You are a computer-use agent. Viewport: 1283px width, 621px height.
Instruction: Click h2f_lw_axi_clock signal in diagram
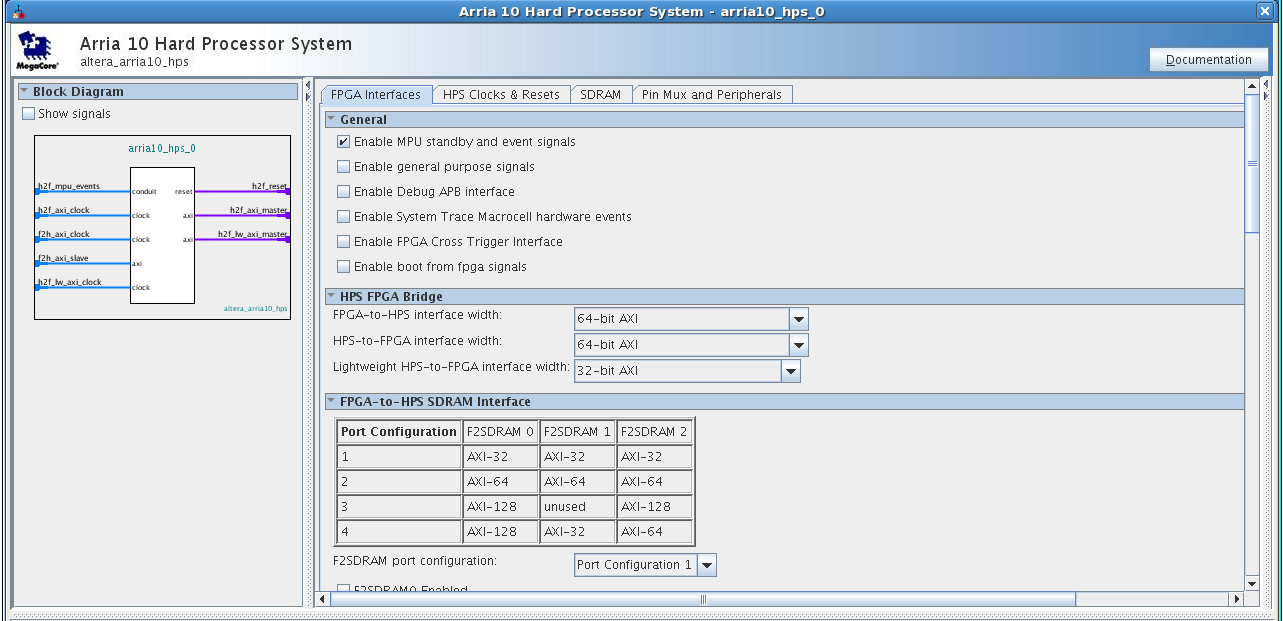(x=69, y=282)
